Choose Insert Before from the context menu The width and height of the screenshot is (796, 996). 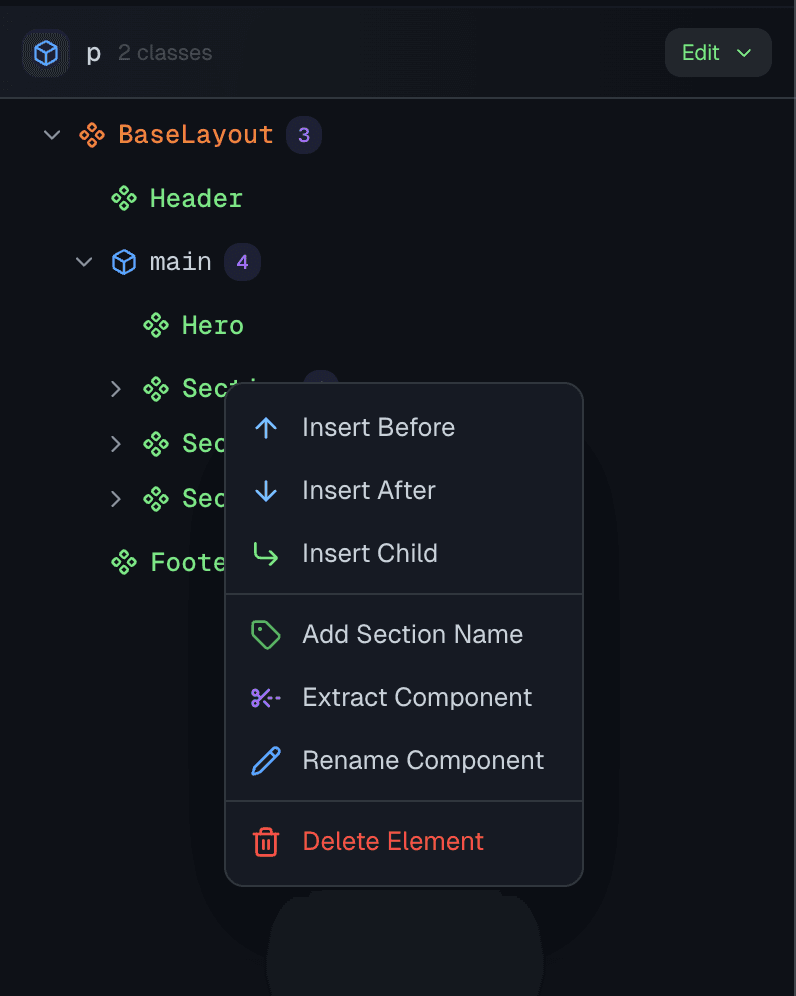(x=378, y=427)
